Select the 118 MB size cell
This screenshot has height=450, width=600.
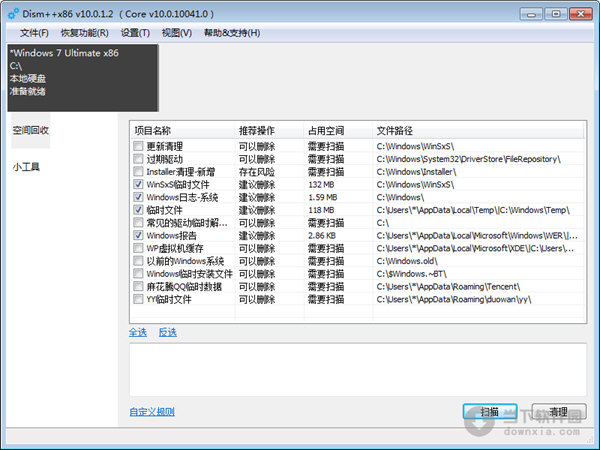coord(321,210)
